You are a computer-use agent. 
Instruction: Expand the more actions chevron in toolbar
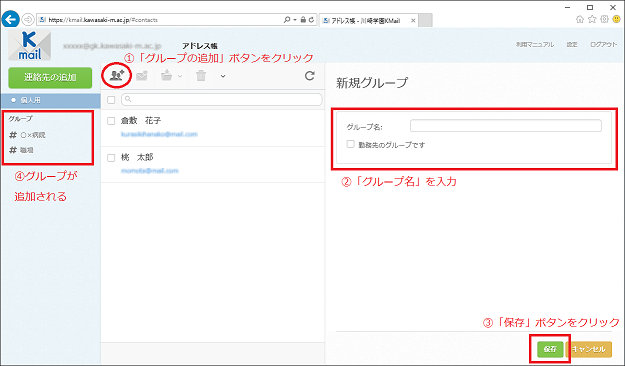[x=223, y=76]
